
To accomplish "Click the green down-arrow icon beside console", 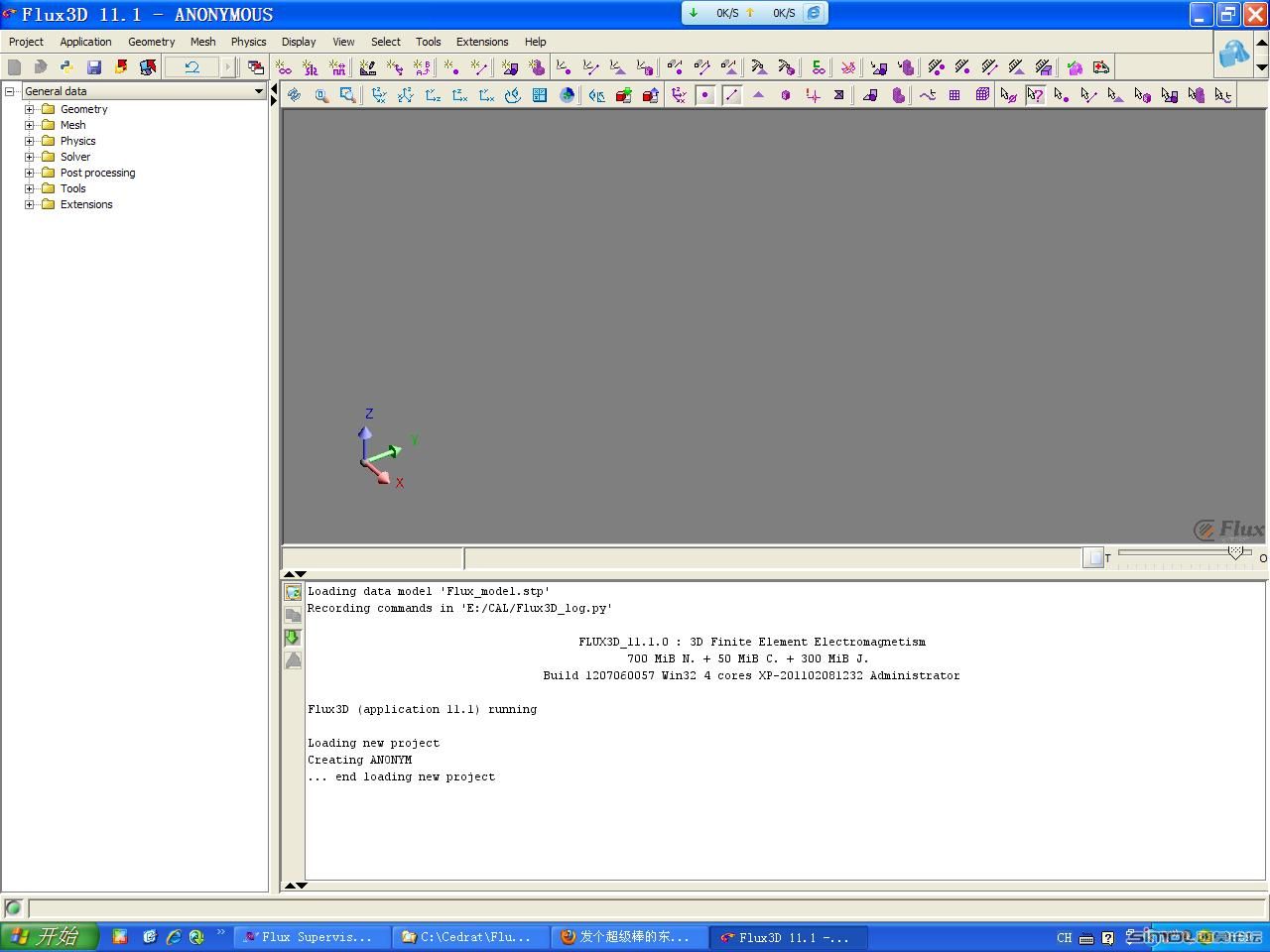I will [293, 638].
